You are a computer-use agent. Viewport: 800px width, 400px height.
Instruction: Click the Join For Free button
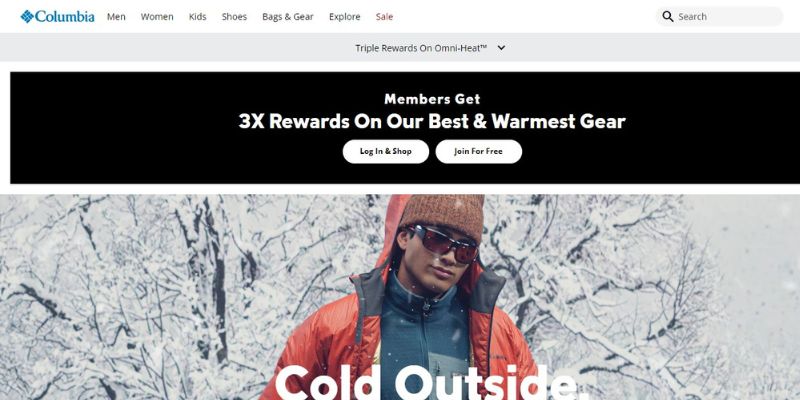pos(479,152)
